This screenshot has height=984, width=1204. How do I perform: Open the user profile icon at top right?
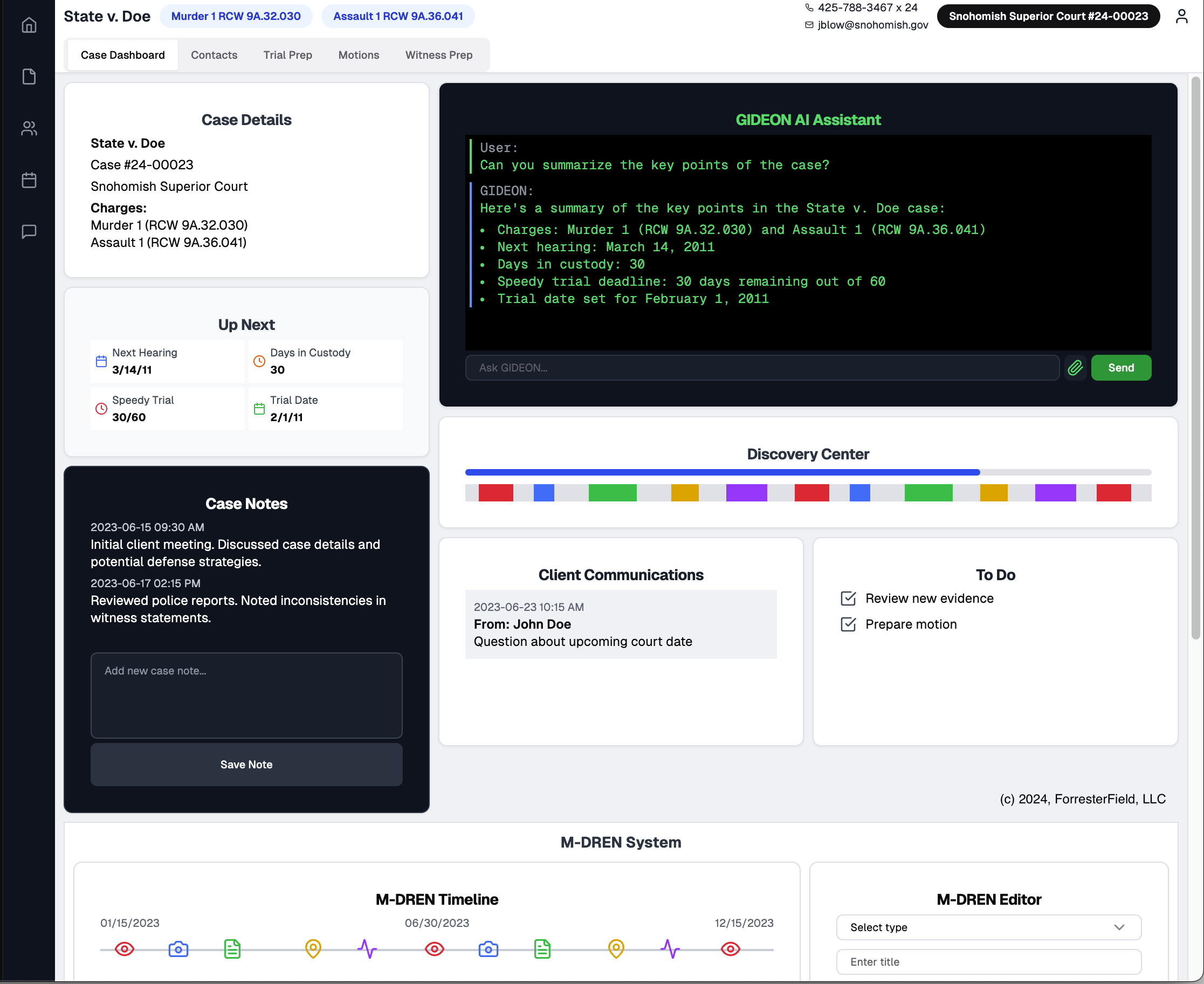click(1182, 16)
